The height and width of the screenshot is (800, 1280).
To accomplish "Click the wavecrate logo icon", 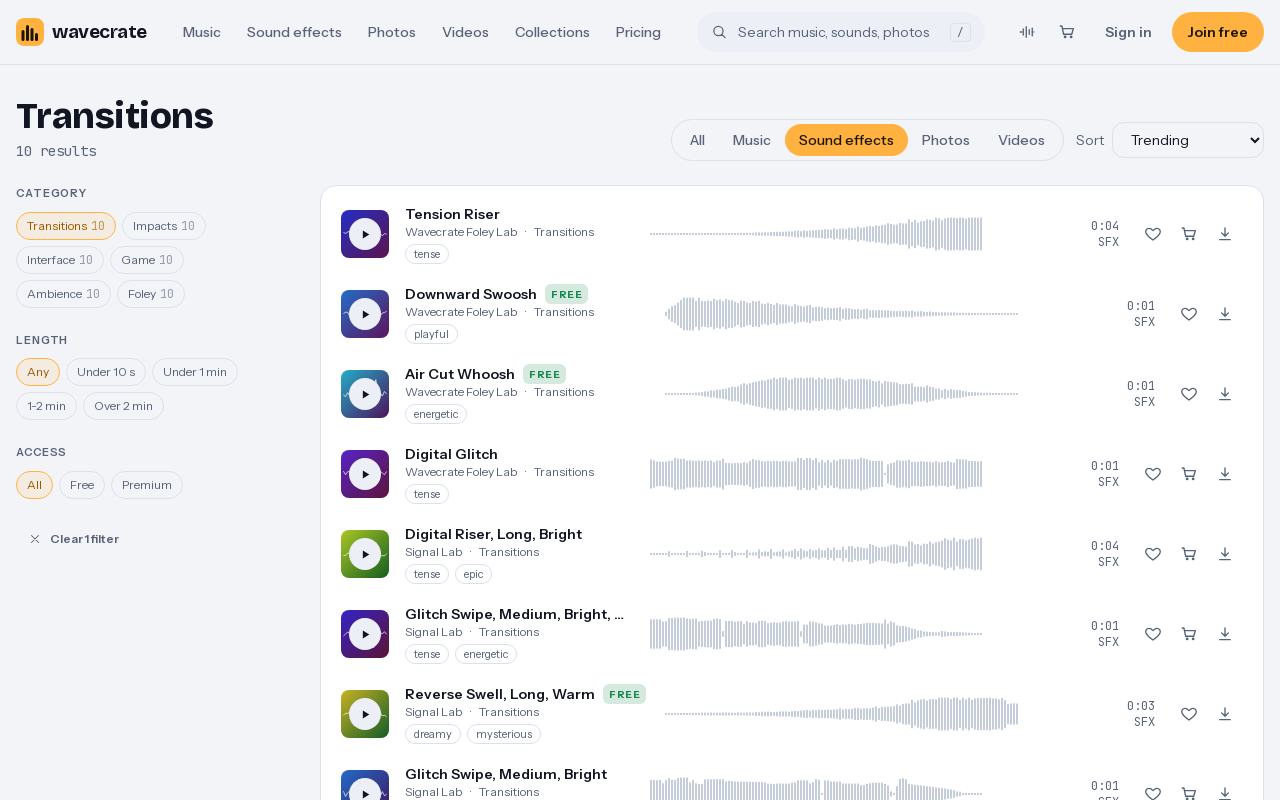I will 30,32.
